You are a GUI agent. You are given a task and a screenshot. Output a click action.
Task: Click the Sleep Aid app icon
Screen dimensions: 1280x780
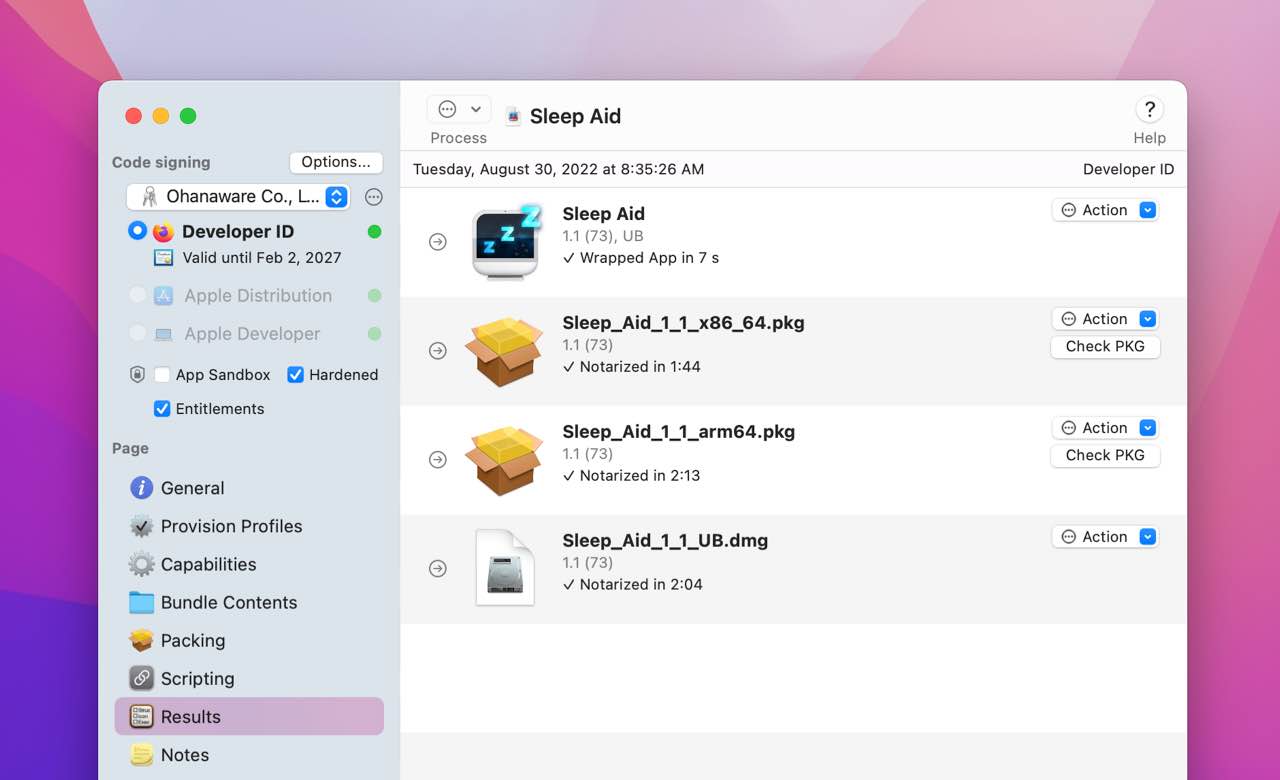pyautogui.click(x=505, y=242)
